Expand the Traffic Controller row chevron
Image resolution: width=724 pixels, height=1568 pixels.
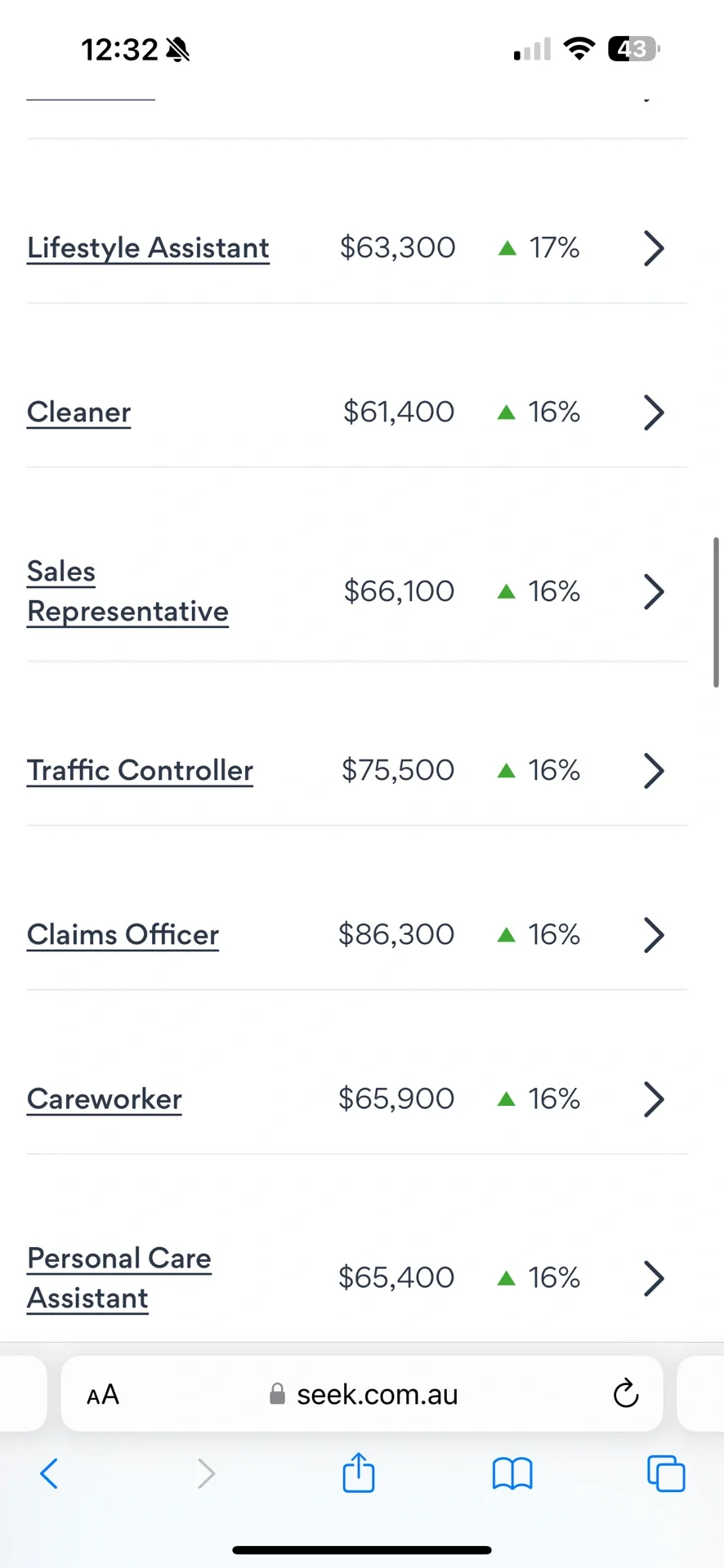click(654, 770)
